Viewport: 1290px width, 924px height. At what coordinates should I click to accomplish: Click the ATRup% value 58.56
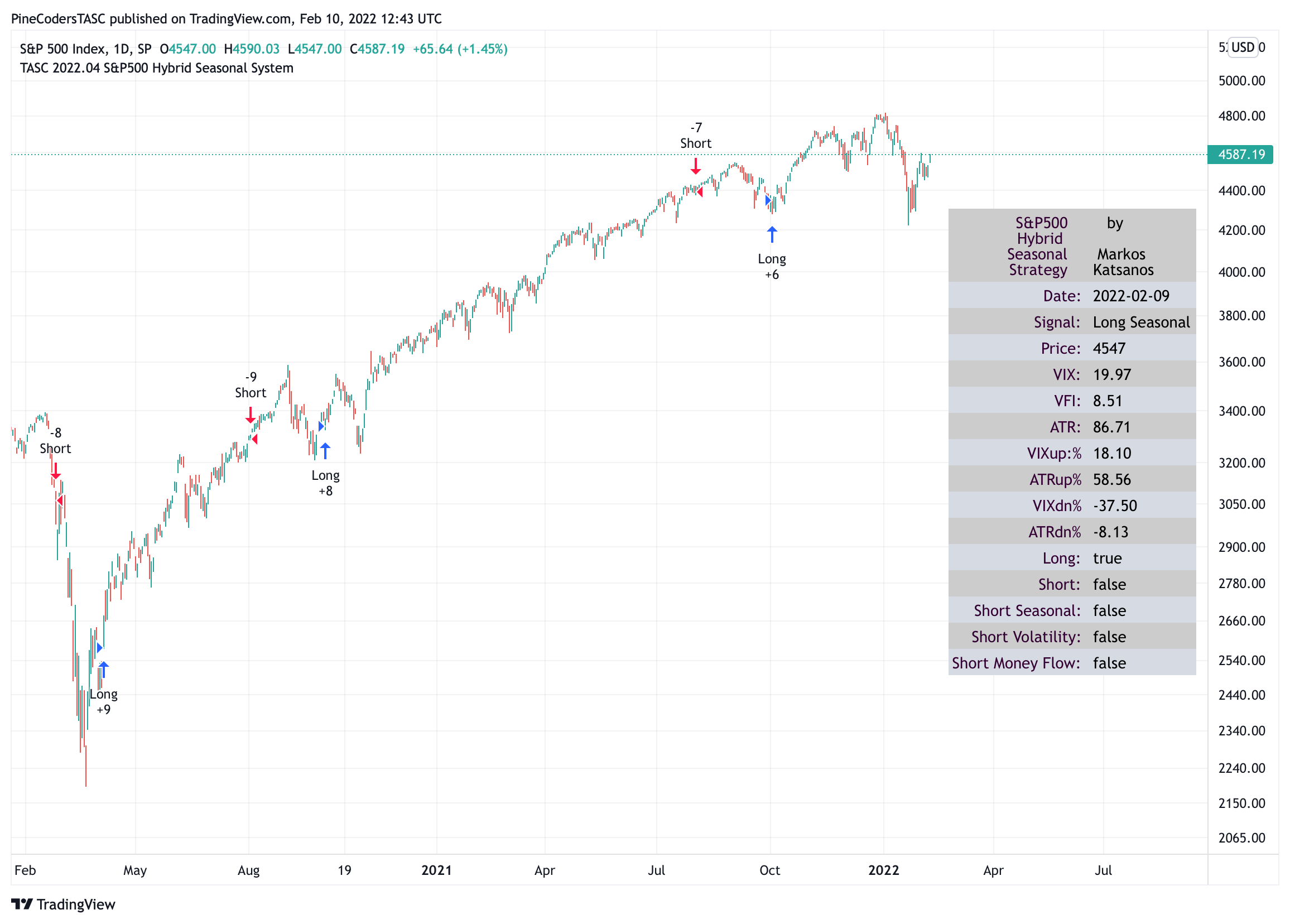[1112, 480]
